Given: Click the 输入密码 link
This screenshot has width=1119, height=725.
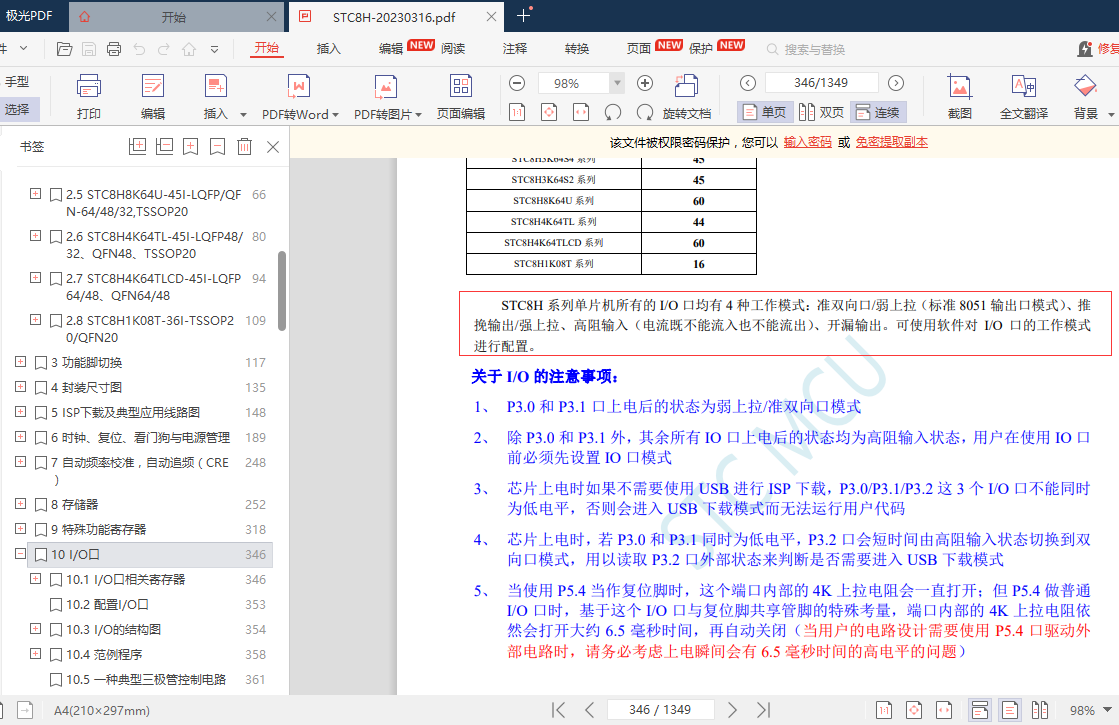Looking at the screenshot, I should [808, 142].
